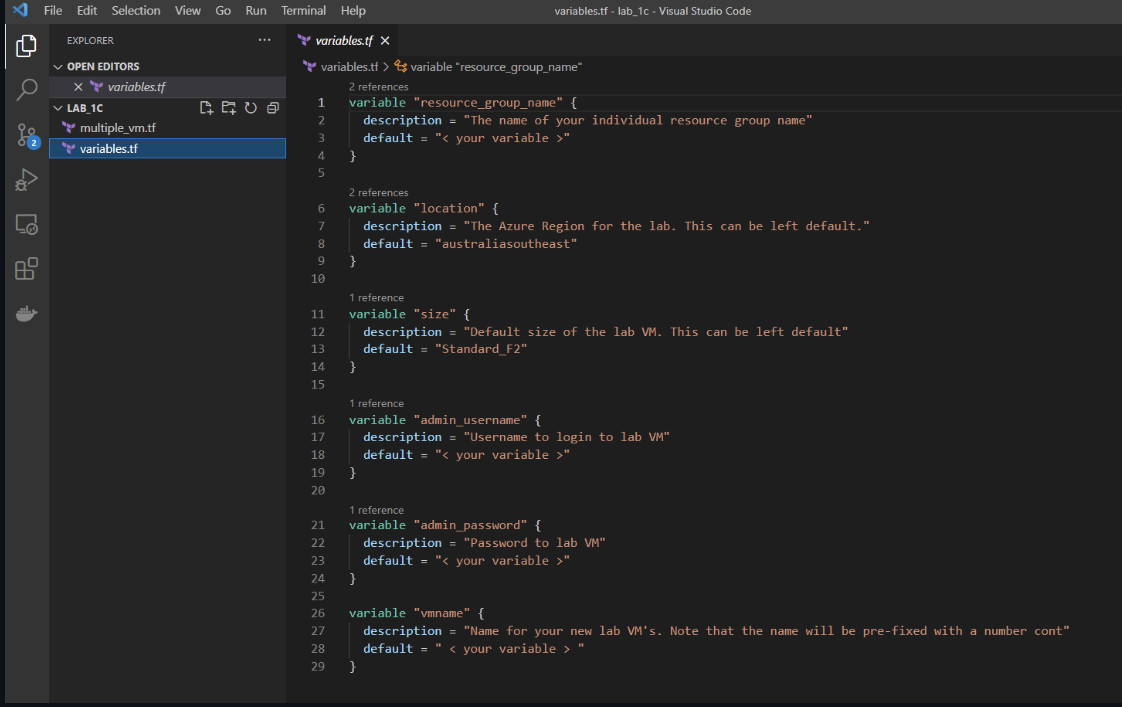Click variable "resource_group_name" breadcrumb item
This screenshot has height=707, width=1122.
(x=496, y=67)
